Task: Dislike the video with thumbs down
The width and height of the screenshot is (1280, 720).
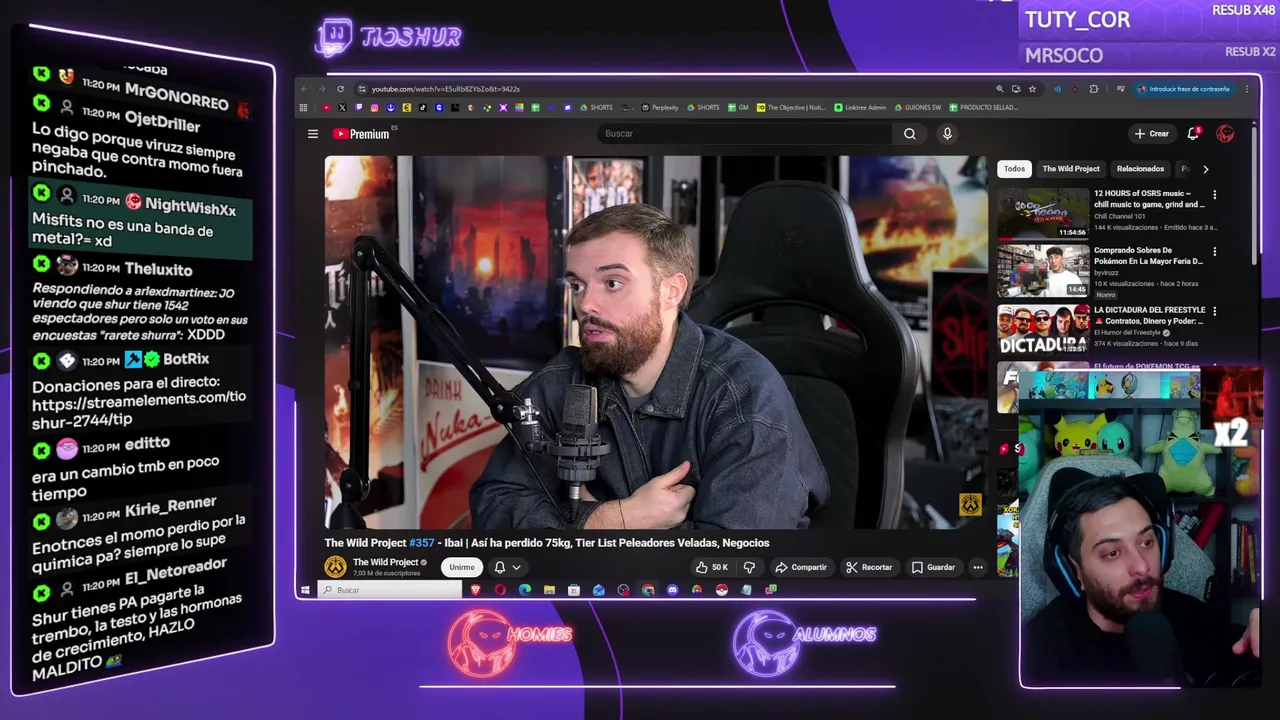Action: (749, 568)
